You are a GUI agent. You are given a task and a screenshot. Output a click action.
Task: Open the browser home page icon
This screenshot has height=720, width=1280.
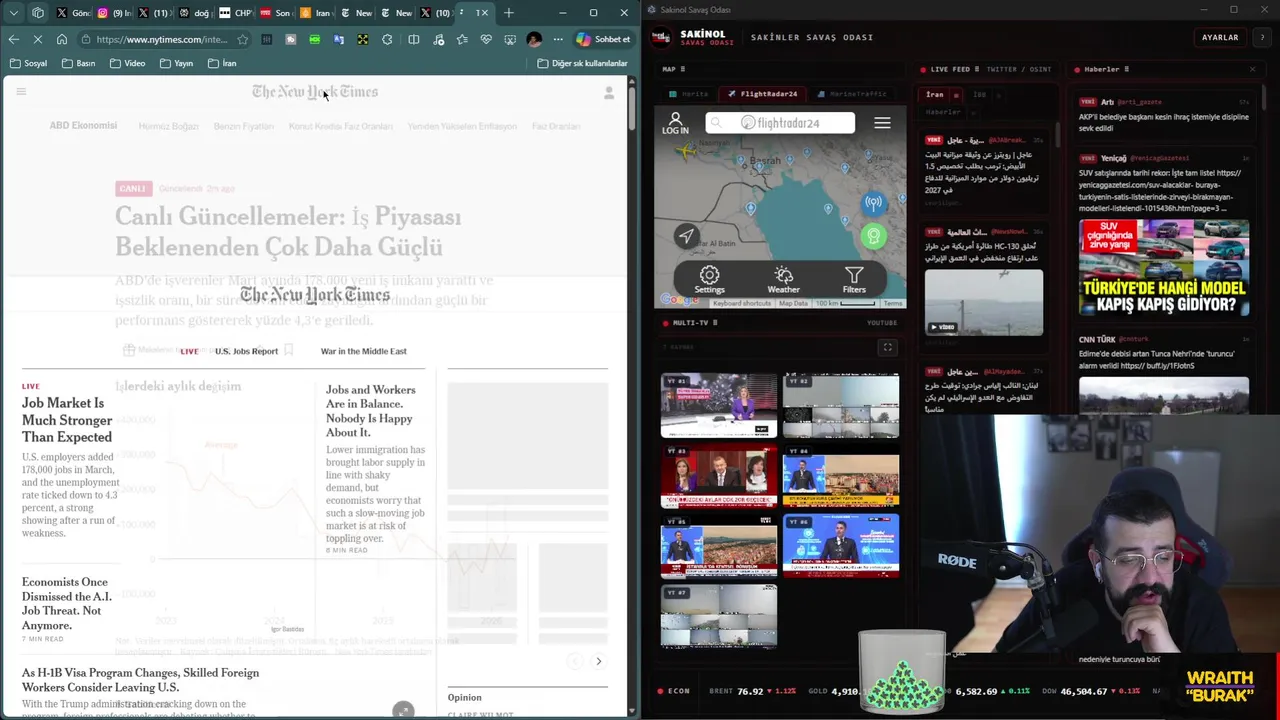click(62, 39)
